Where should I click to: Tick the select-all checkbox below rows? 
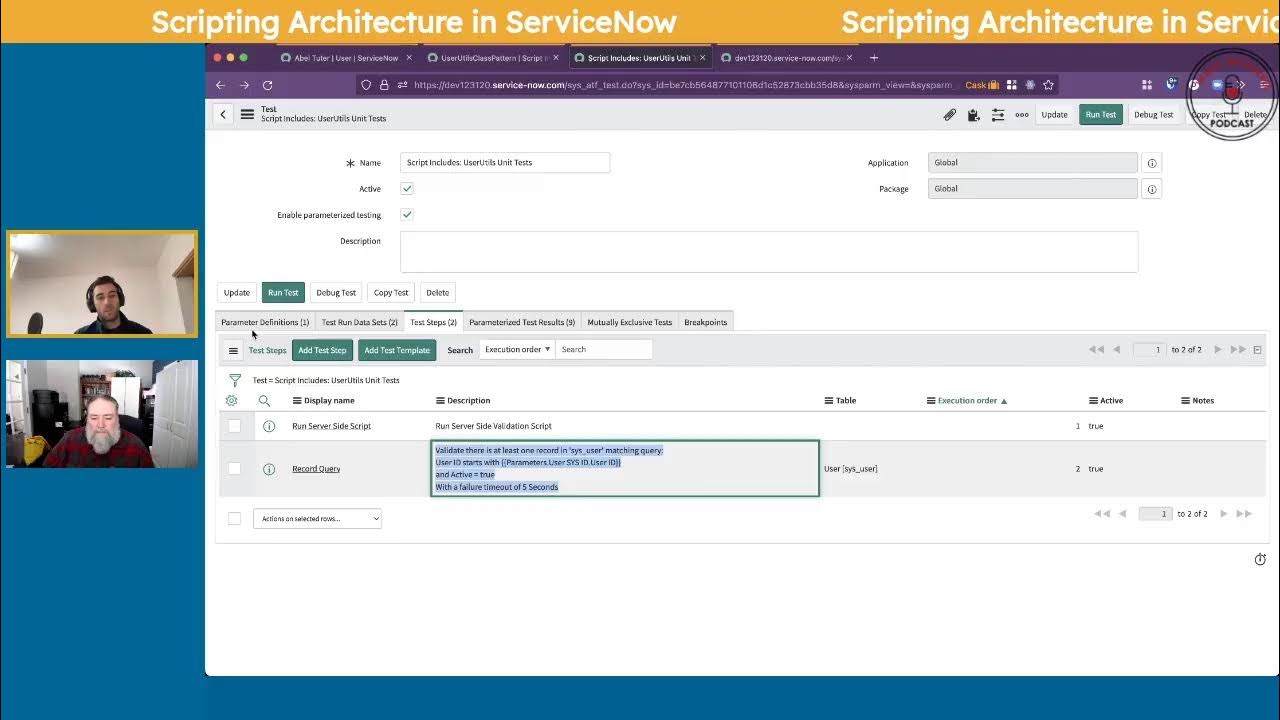click(234, 518)
